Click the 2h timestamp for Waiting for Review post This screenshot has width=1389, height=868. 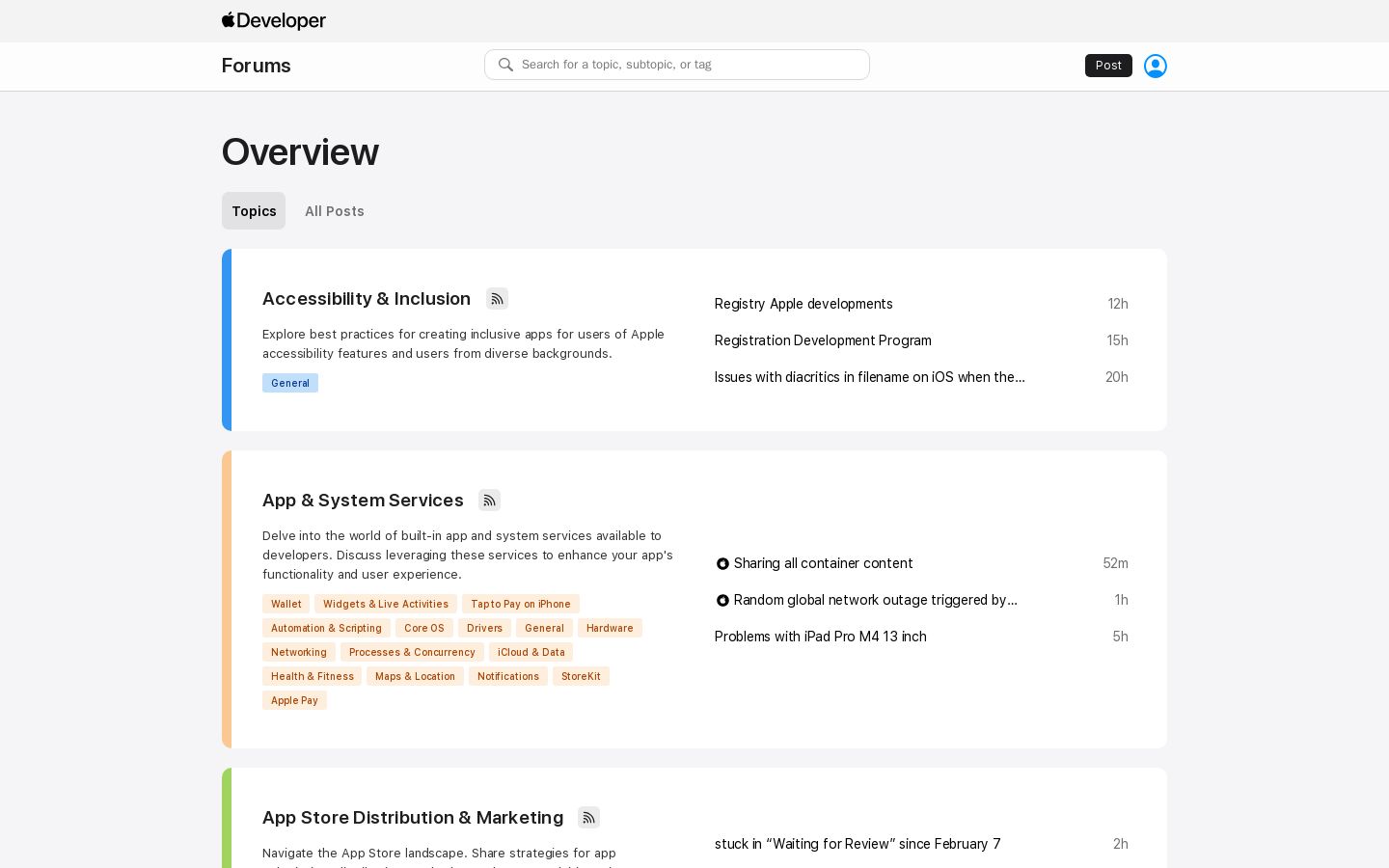[1121, 844]
